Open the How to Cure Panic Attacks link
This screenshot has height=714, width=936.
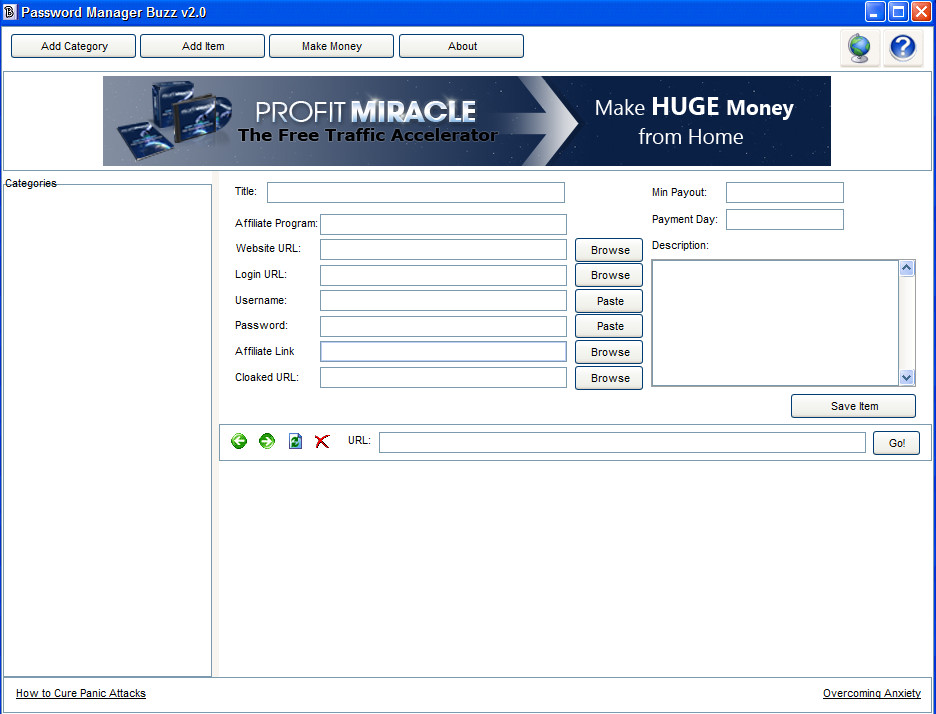tap(81, 693)
